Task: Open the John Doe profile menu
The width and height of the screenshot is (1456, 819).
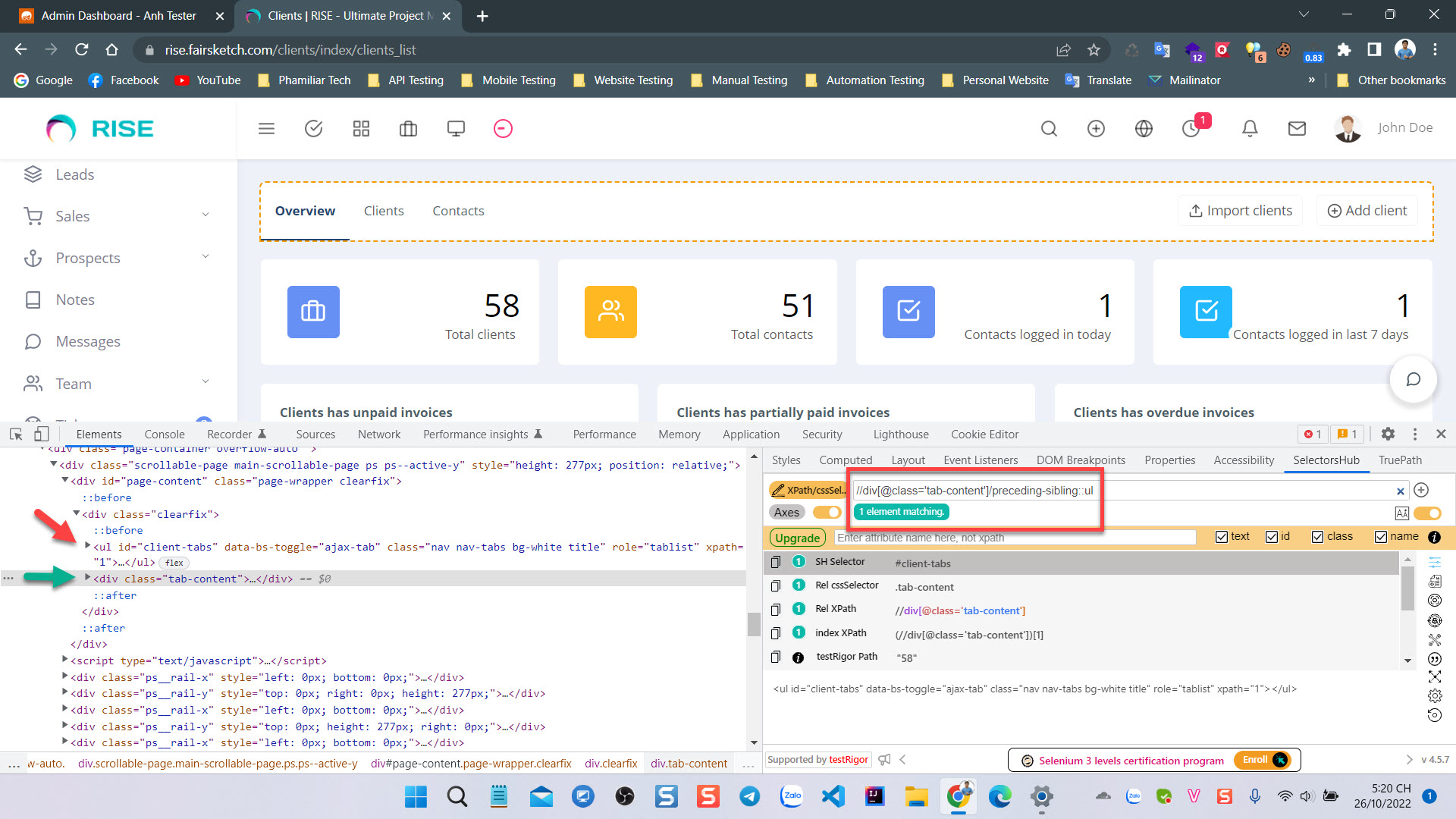Action: tap(1384, 128)
